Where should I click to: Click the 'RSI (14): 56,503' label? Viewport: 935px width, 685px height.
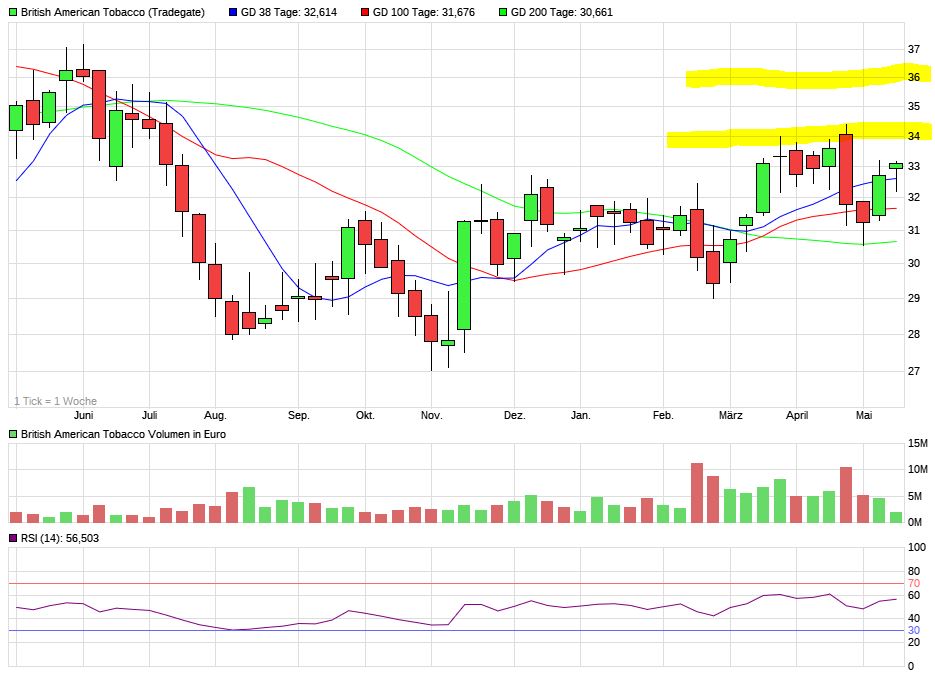pos(60,538)
